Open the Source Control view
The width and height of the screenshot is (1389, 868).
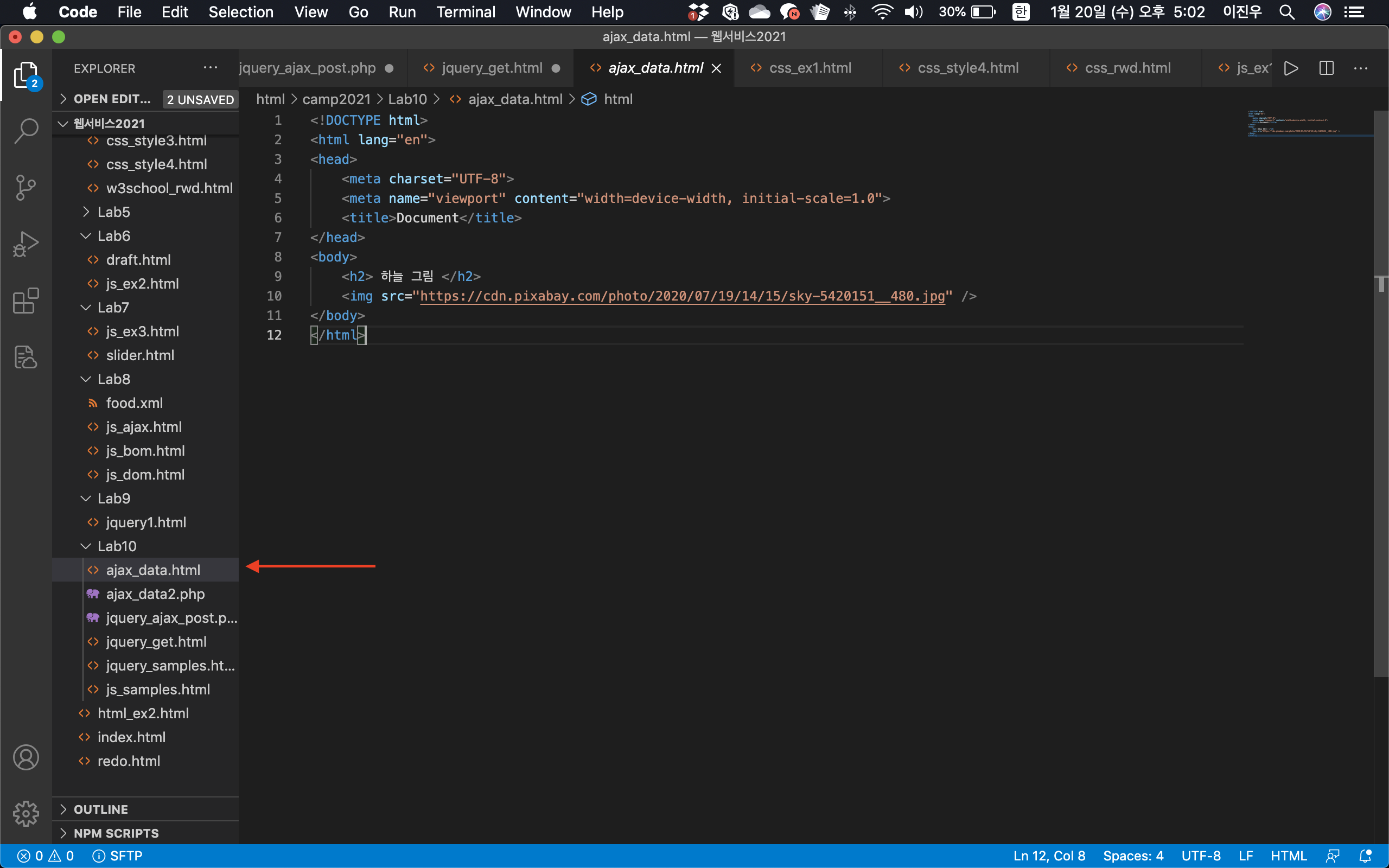pos(26,187)
